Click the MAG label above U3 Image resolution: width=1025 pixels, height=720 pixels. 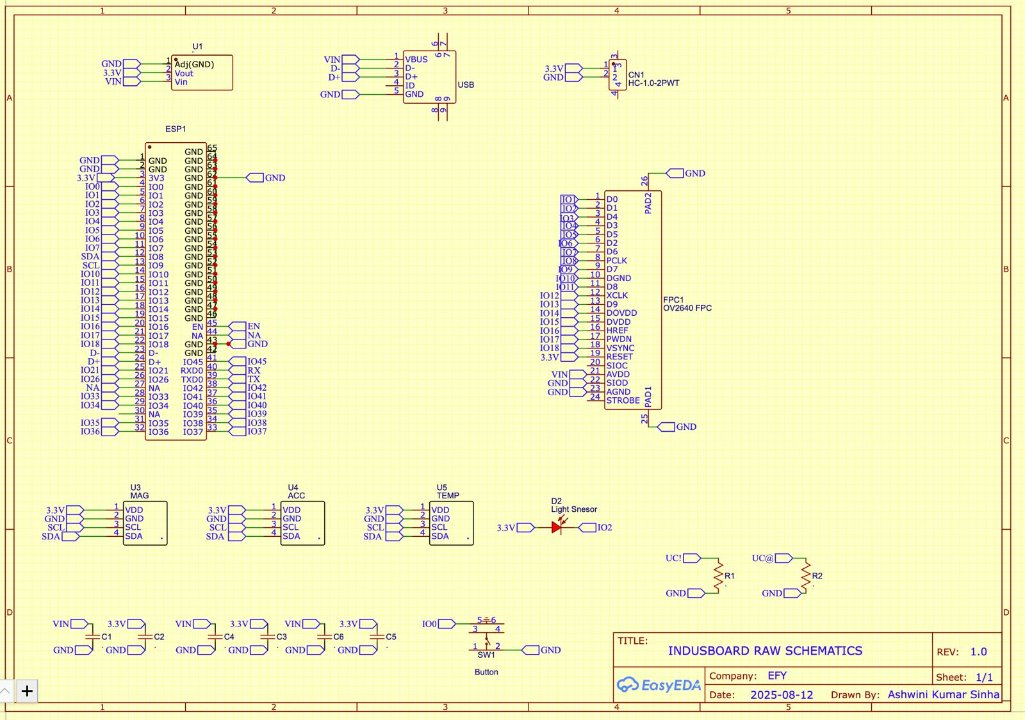[x=139, y=496]
